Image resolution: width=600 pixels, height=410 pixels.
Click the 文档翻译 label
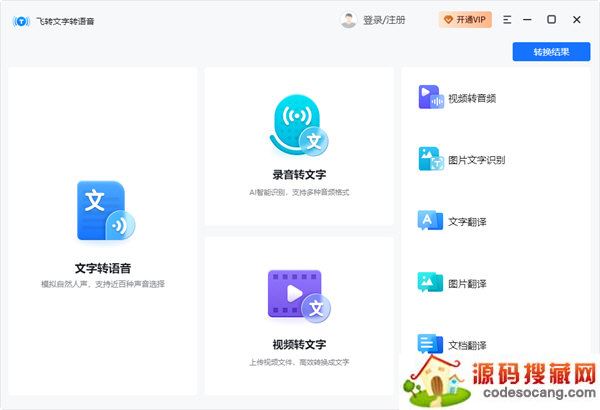467,345
